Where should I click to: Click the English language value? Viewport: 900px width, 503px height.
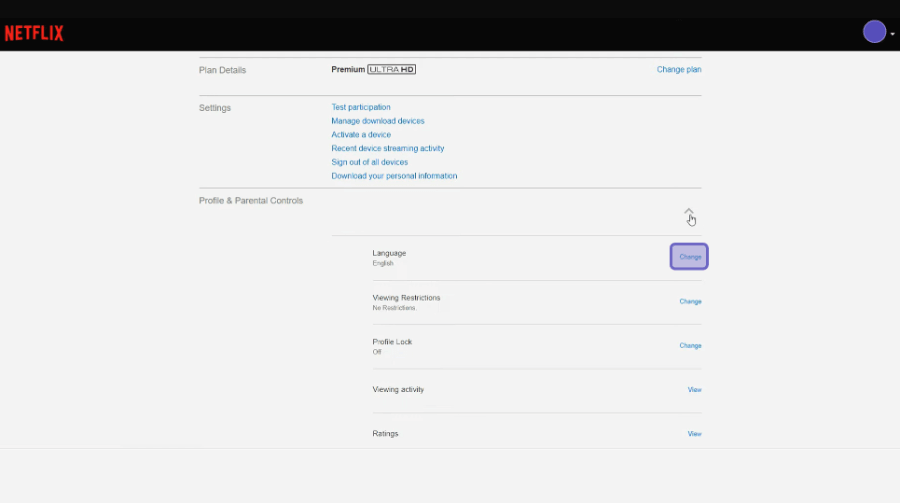pyautogui.click(x=383, y=264)
